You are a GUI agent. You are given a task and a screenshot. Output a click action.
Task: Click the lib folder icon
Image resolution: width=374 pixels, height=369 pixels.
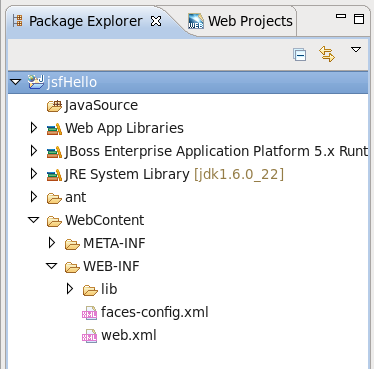(90, 290)
